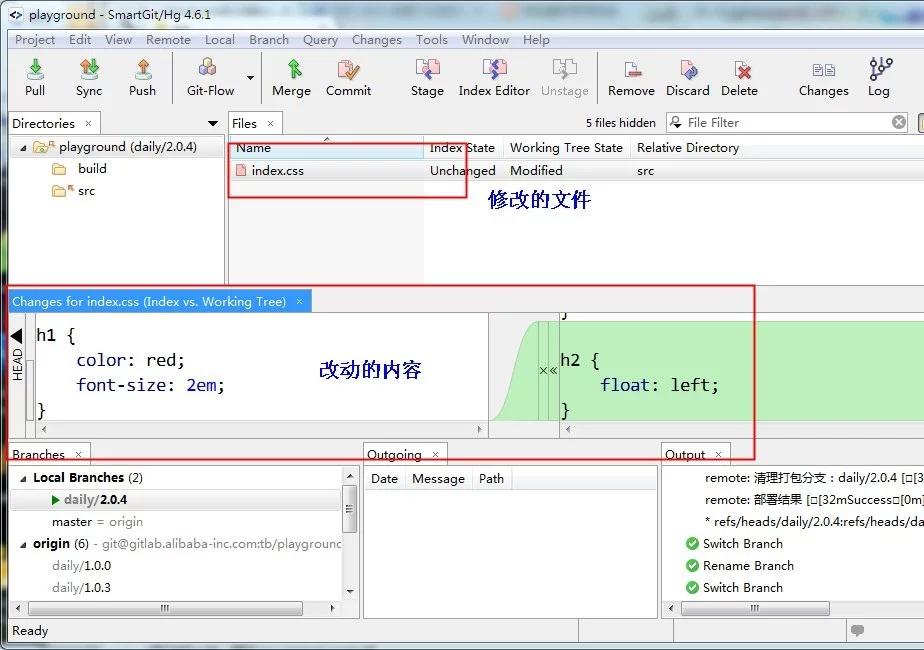Switch to the Output tab

pyautogui.click(x=685, y=455)
